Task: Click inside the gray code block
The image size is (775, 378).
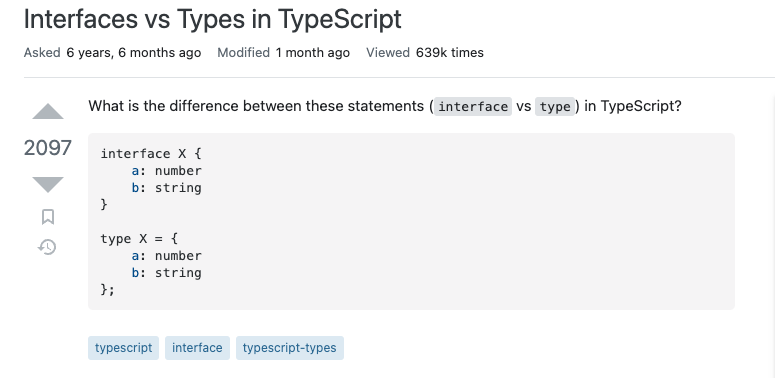Action: pos(411,221)
